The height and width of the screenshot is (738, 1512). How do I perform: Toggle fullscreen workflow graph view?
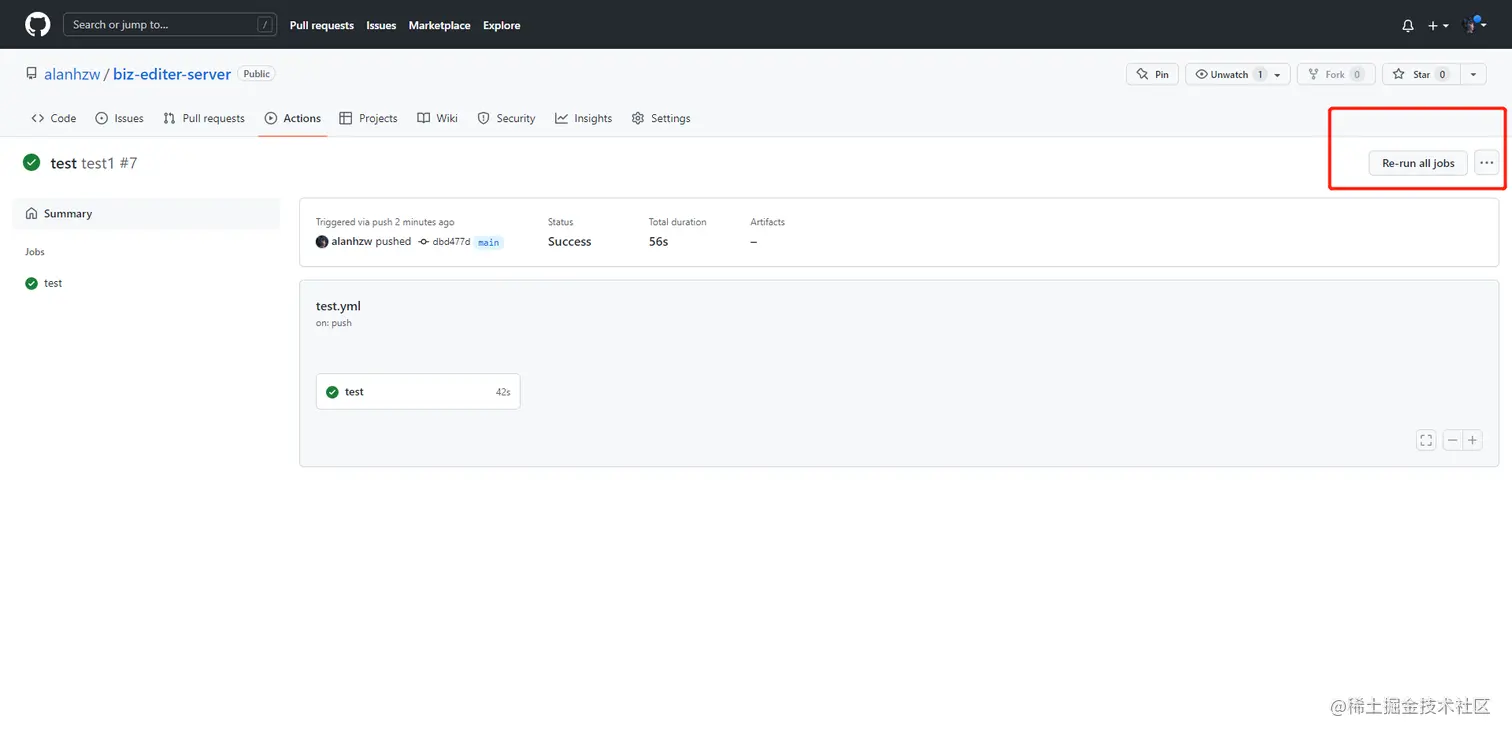tap(1427, 440)
